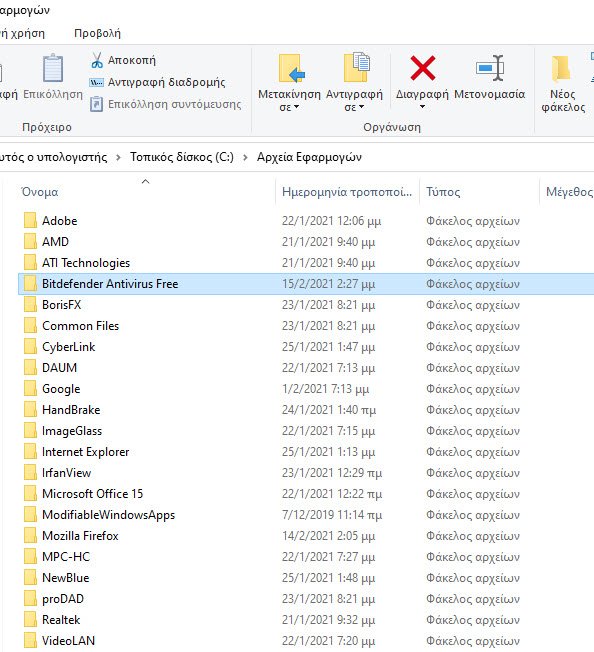Select the BorisFX folder icon

[30, 304]
